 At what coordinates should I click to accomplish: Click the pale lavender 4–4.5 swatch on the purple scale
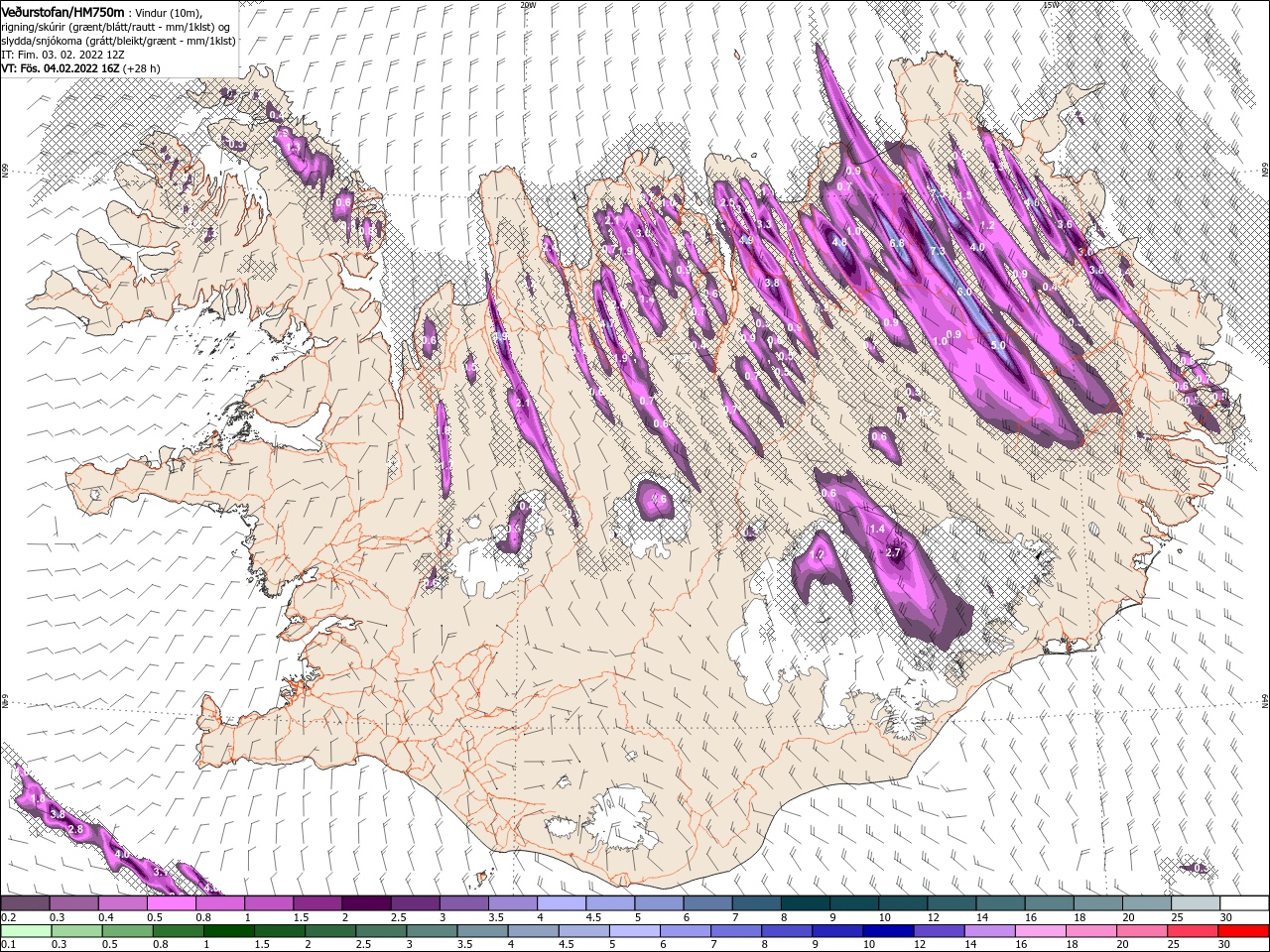562,903
